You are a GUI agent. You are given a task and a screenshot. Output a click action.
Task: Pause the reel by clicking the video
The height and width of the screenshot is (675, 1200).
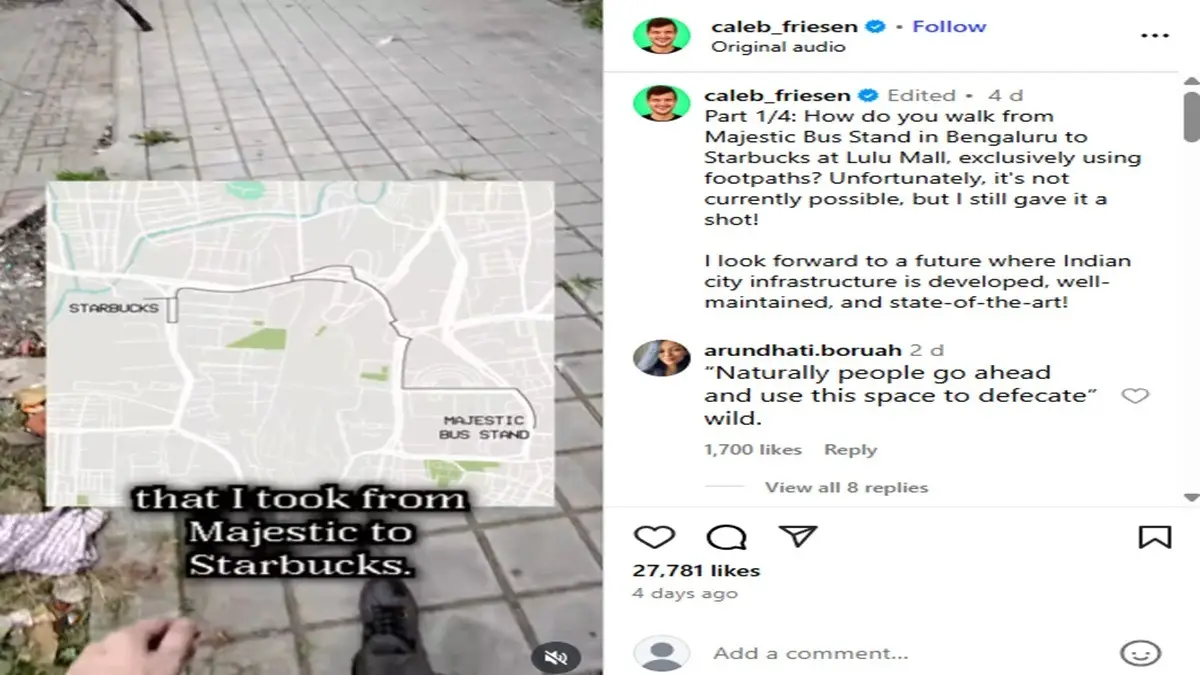[300, 337]
